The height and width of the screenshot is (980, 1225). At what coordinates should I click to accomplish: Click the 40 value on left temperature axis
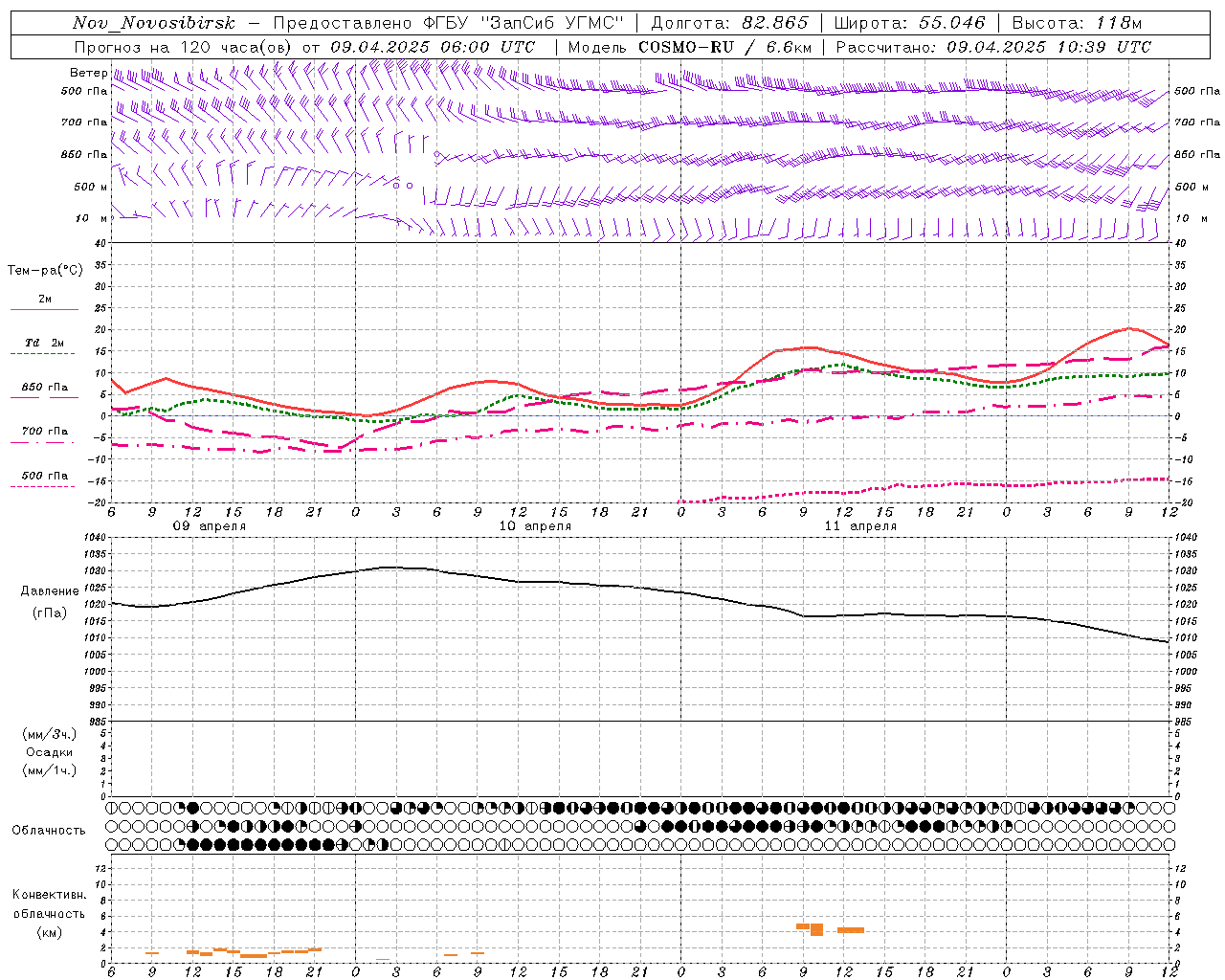[x=102, y=244]
